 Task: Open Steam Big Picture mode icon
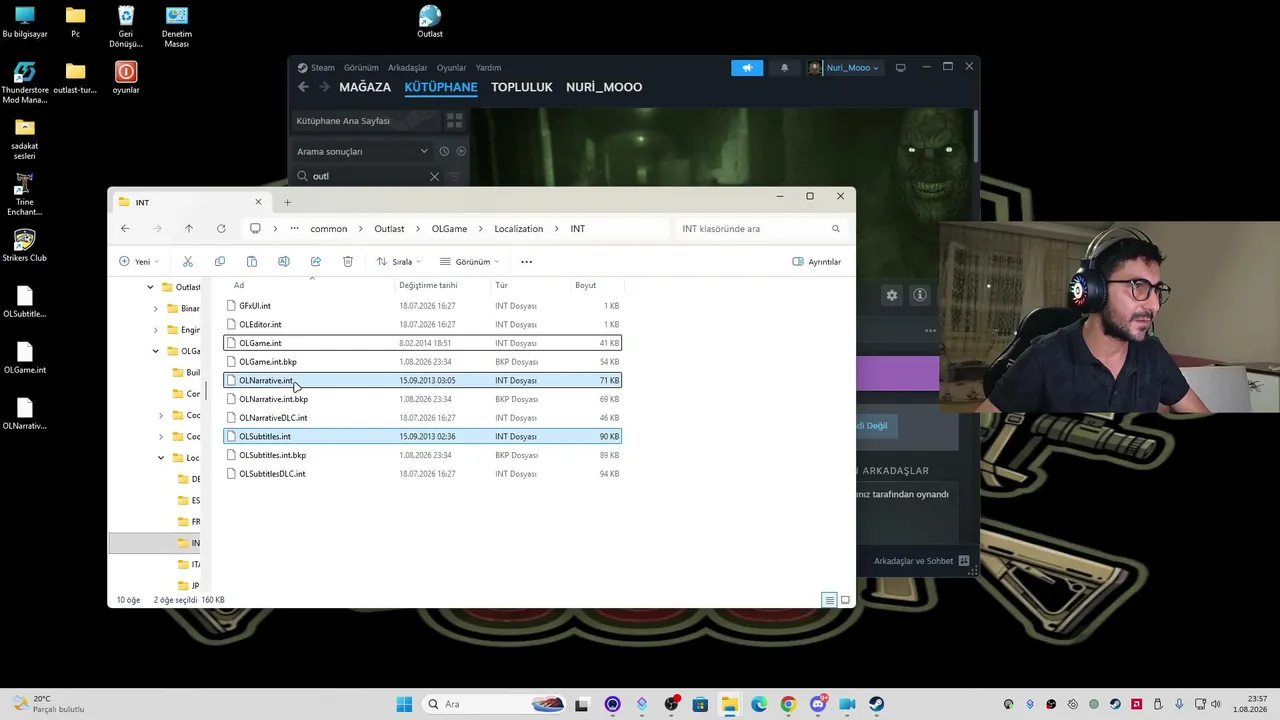pos(900,68)
